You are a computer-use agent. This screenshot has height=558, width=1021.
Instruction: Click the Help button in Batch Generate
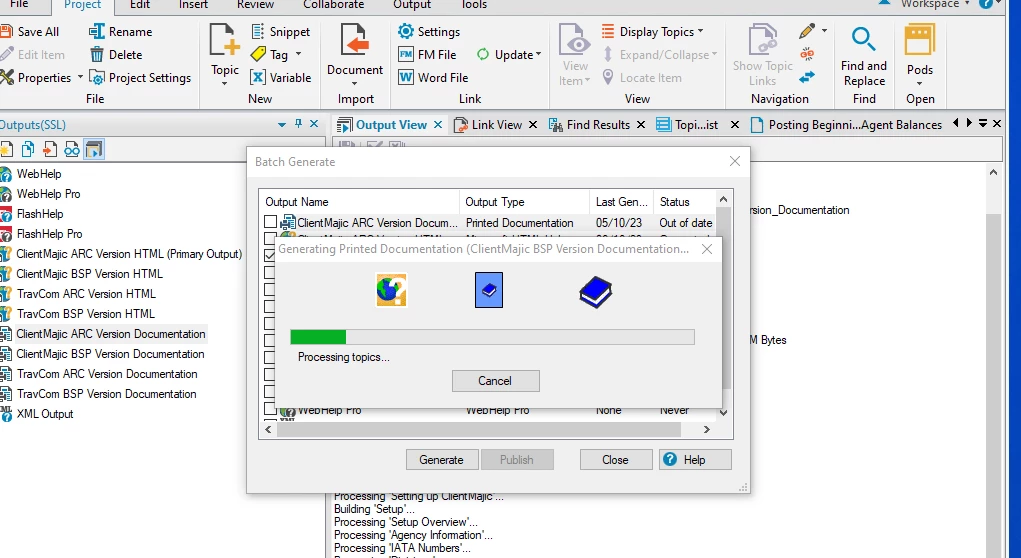(695, 460)
